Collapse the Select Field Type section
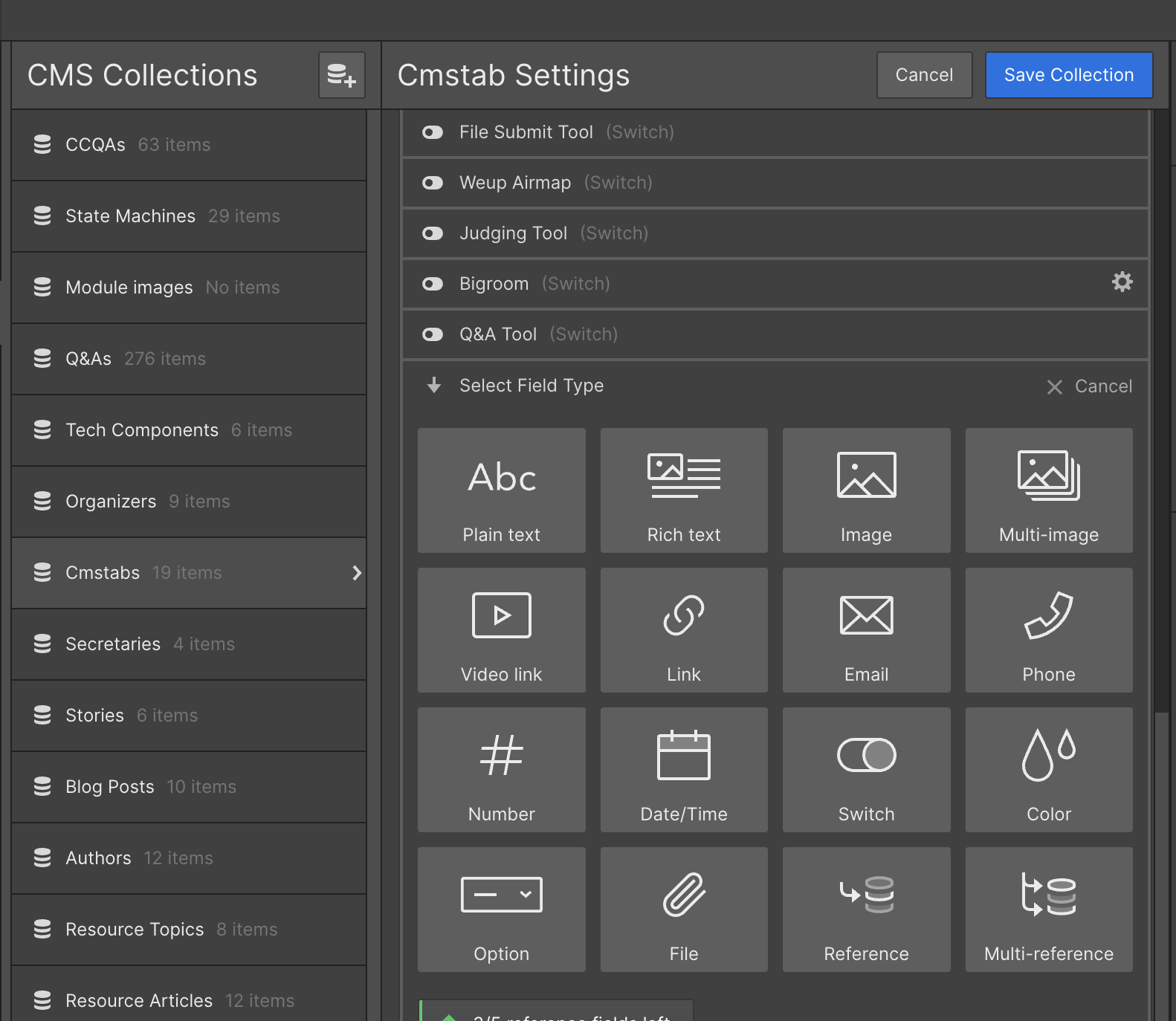The height and width of the screenshot is (1021, 1176). pos(434,386)
